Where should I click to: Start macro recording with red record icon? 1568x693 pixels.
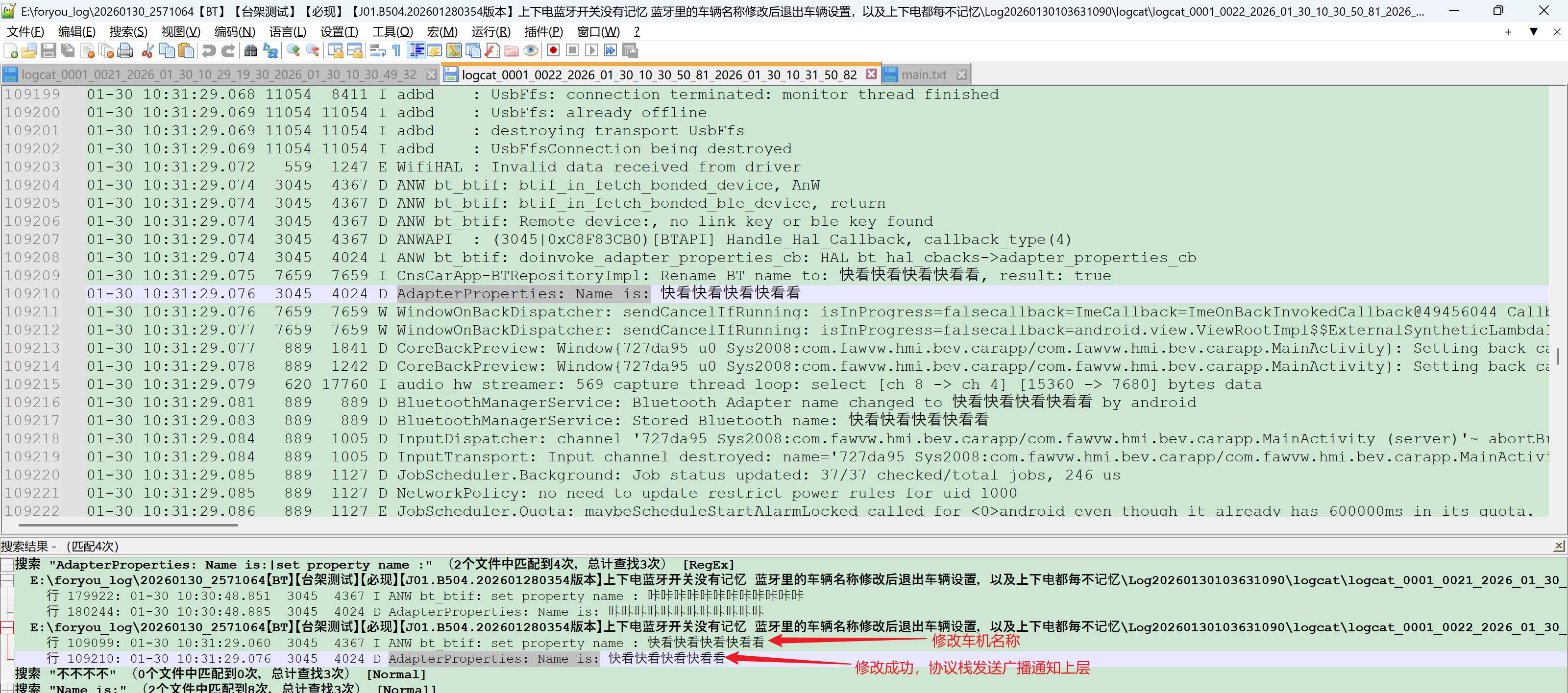pyautogui.click(x=553, y=50)
